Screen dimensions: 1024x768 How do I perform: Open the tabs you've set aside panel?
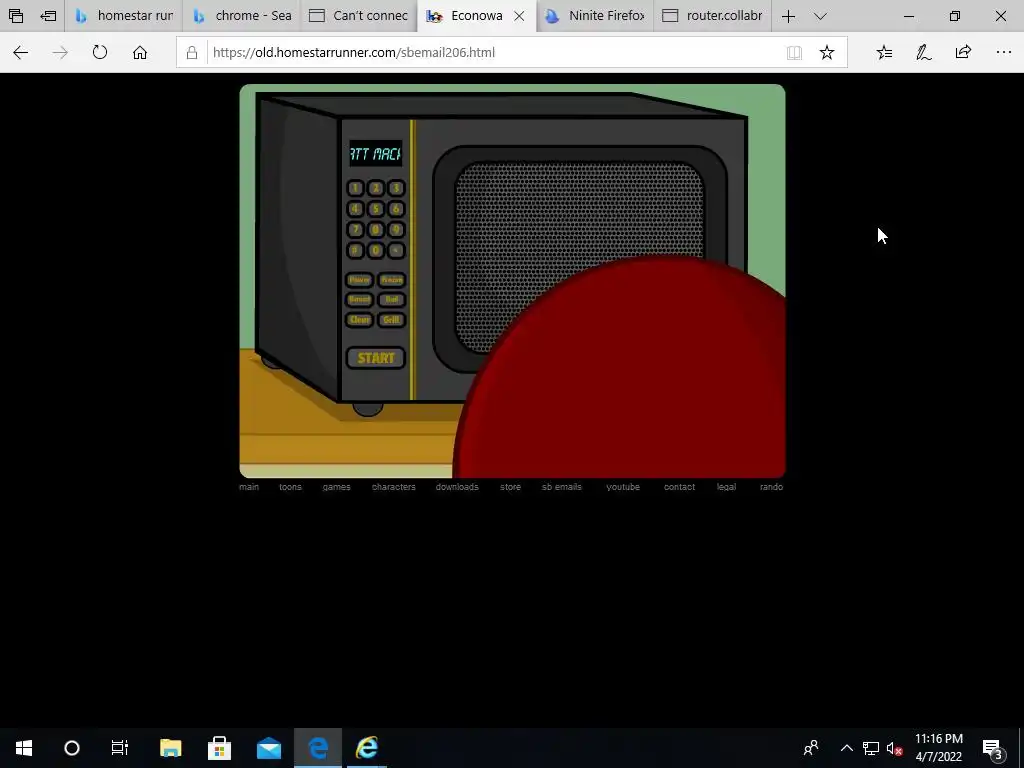pyautogui.click(x=16, y=16)
